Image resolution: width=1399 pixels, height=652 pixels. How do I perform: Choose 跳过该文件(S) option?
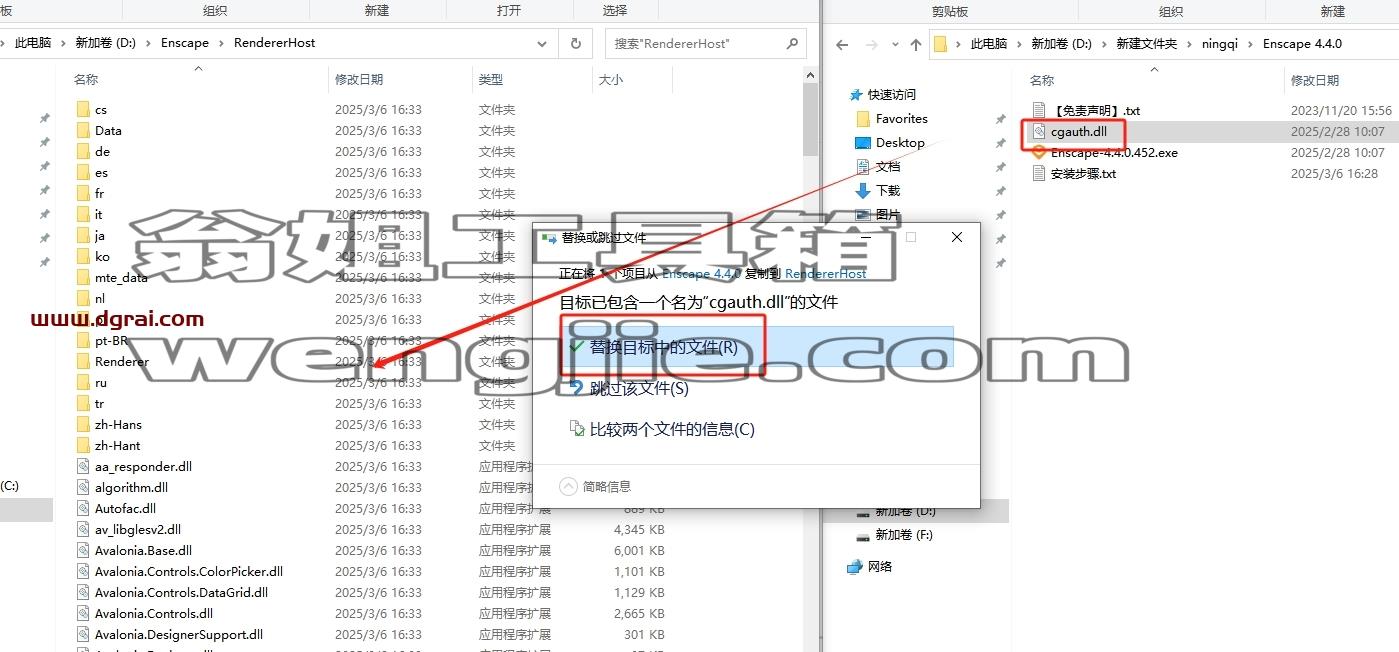(756, 388)
